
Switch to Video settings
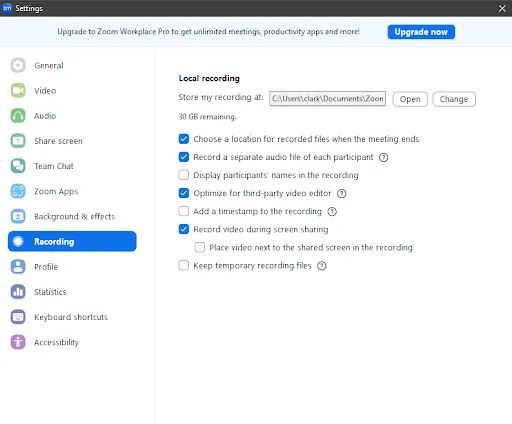click(x=72, y=90)
